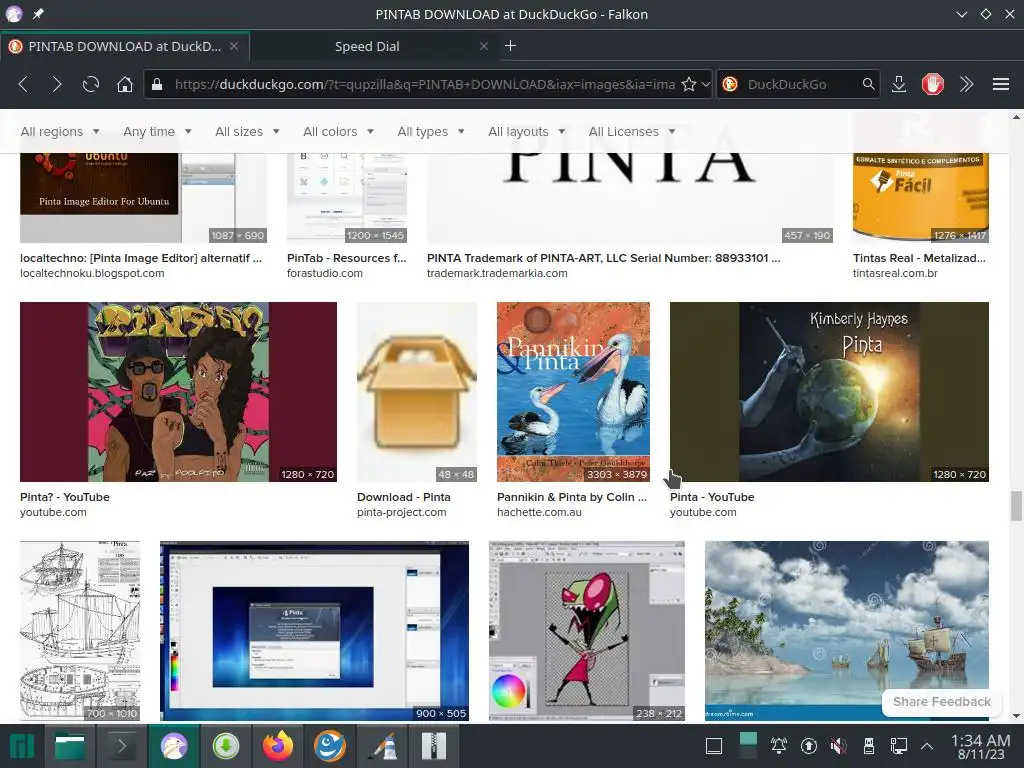Viewport: 1024px width, 768px height.
Task: Click the page vertical scrollbar handle
Action: 1016,506
